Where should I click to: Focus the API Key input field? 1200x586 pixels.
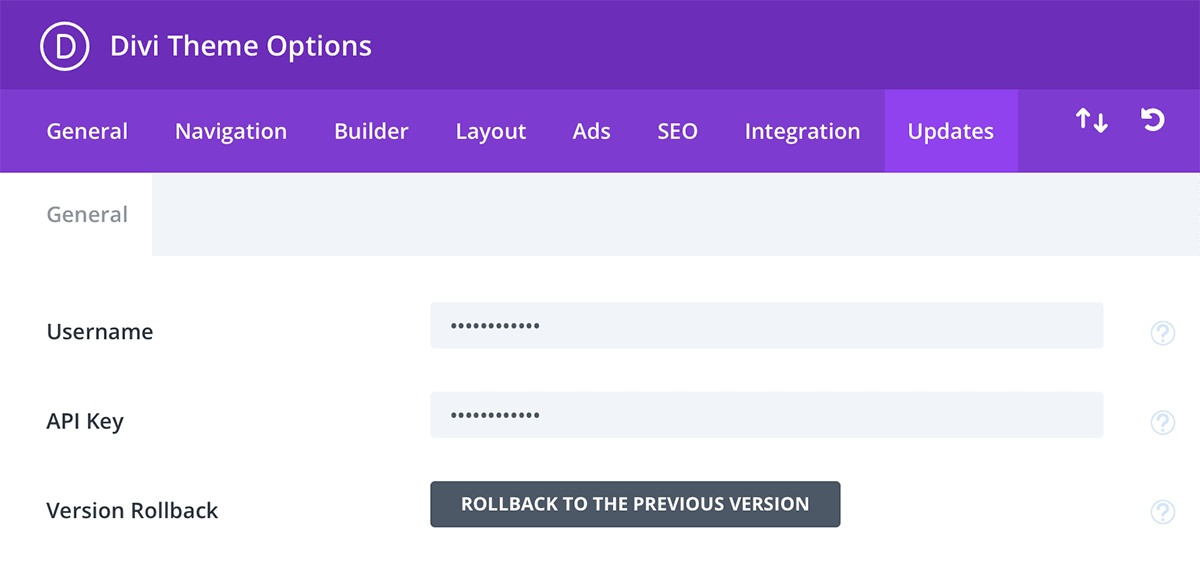pyautogui.click(x=767, y=415)
